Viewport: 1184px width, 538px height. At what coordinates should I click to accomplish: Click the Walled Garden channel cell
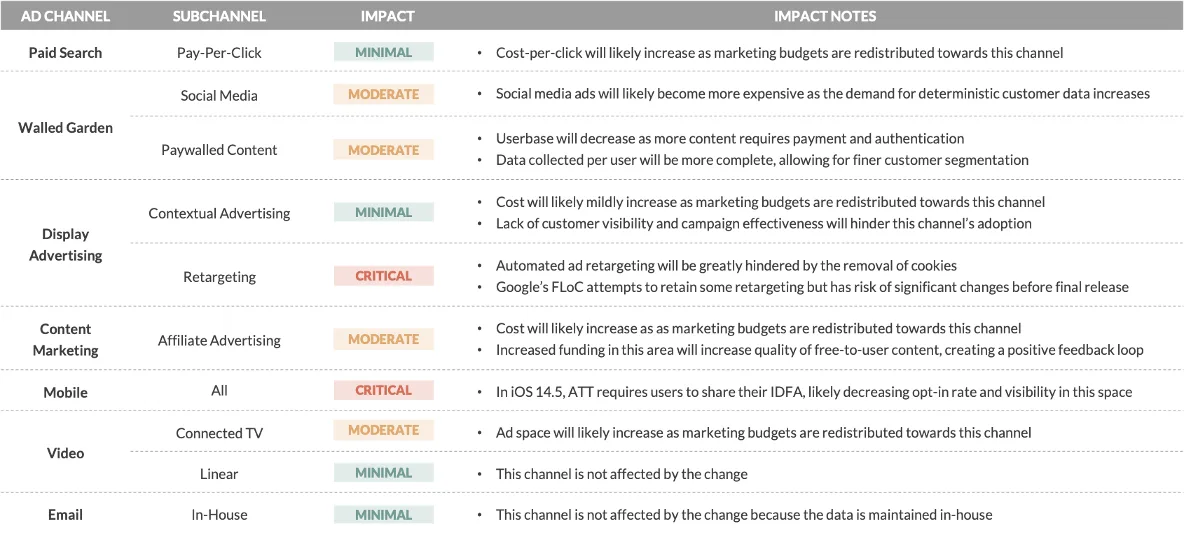pos(65,128)
